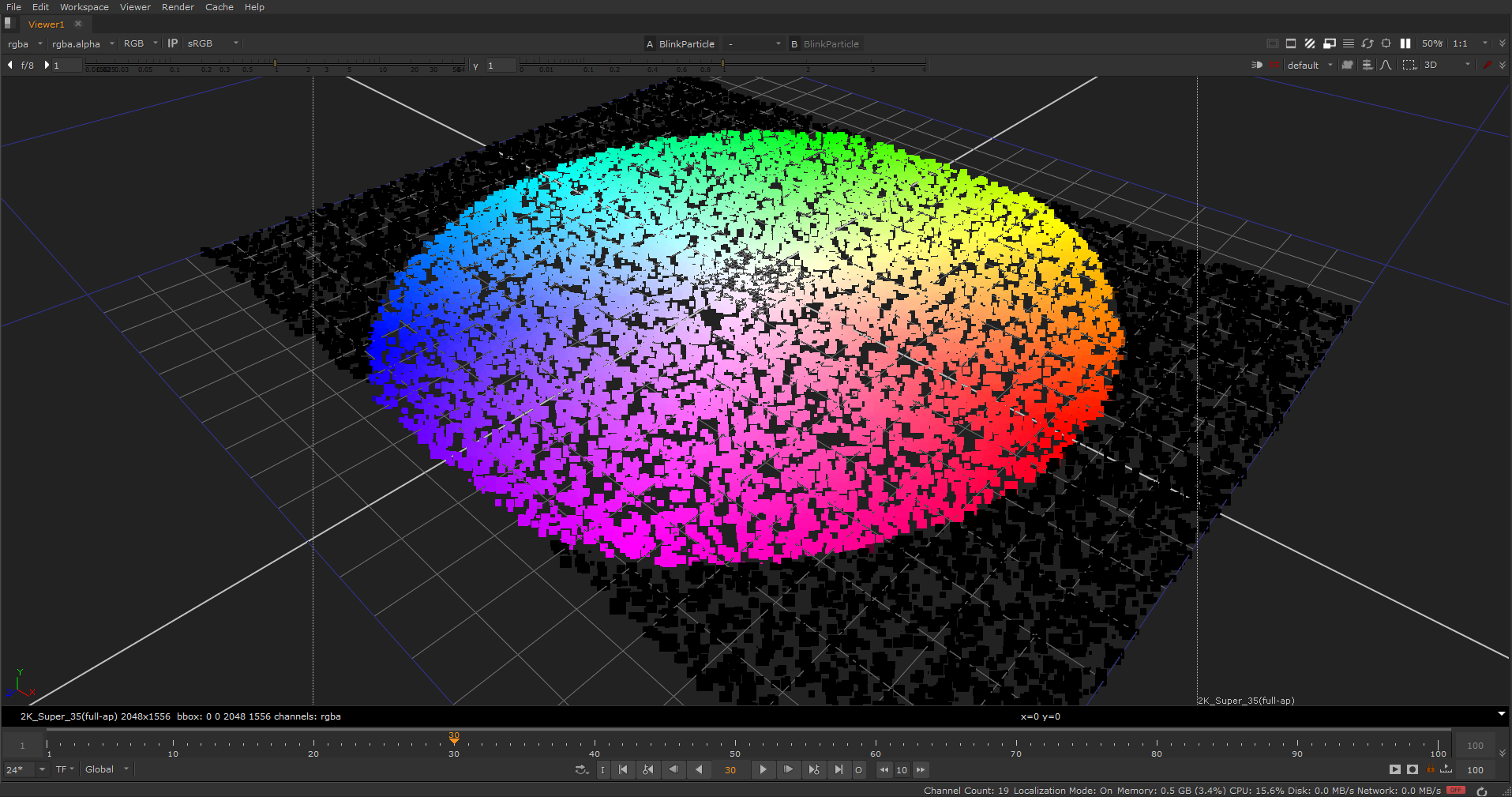Click the frame 30 marker on timeline
The height and width of the screenshot is (797, 1512).
coord(454,741)
